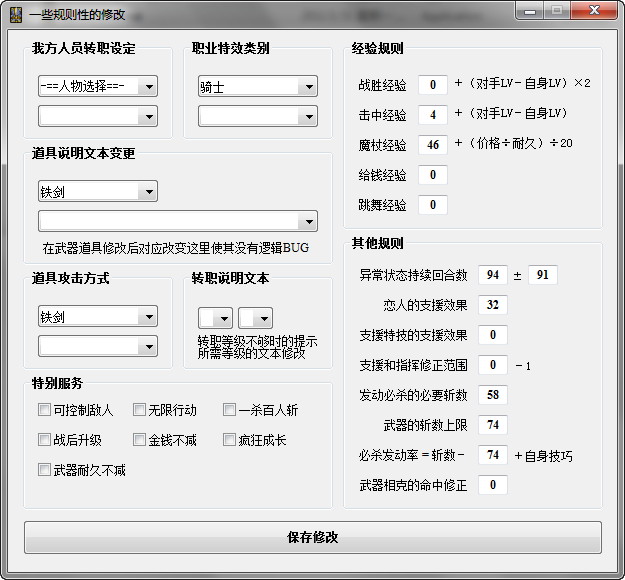Enable 武器耐久不减 checkbox
This screenshot has height=580, width=625.
click(x=44, y=470)
